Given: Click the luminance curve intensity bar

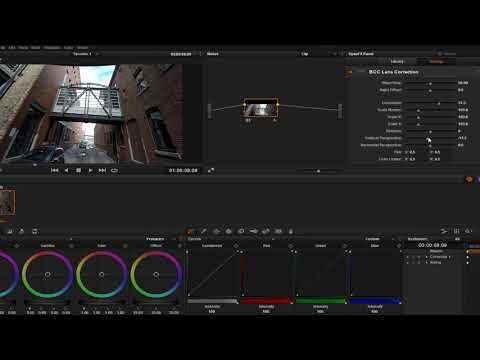Looking at the screenshot, I should (212, 301).
